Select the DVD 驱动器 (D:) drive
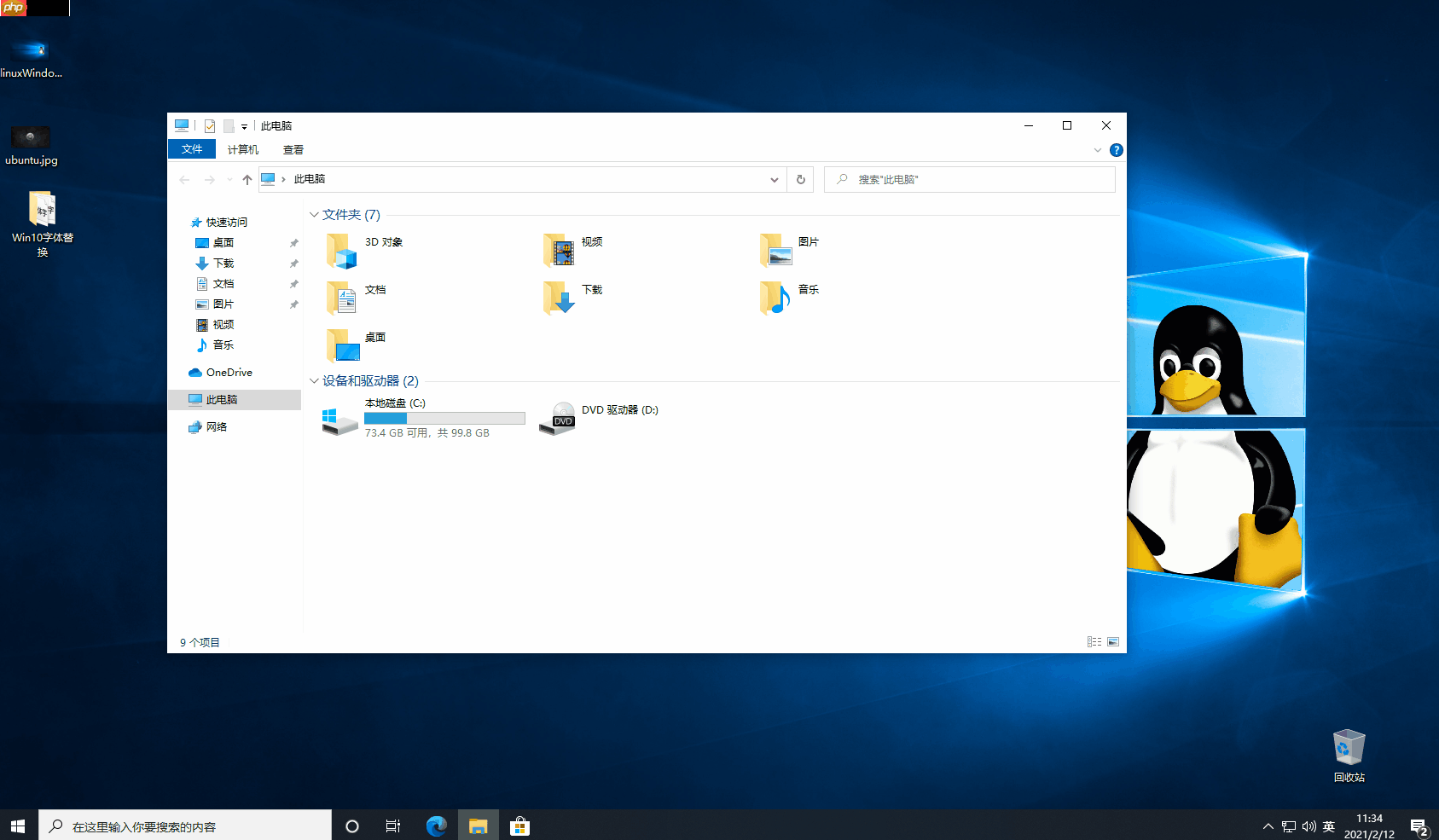Viewport: 1439px width, 840px height. coord(559,418)
